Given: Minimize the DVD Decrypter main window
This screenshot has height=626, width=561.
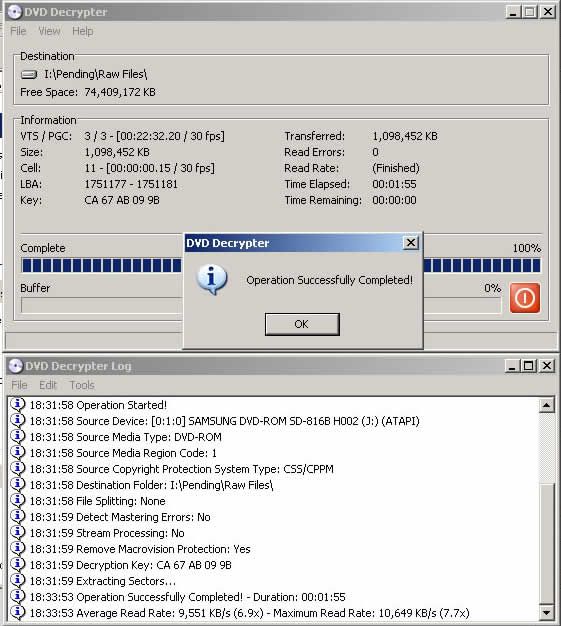Looking at the screenshot, I should point(513,12).
